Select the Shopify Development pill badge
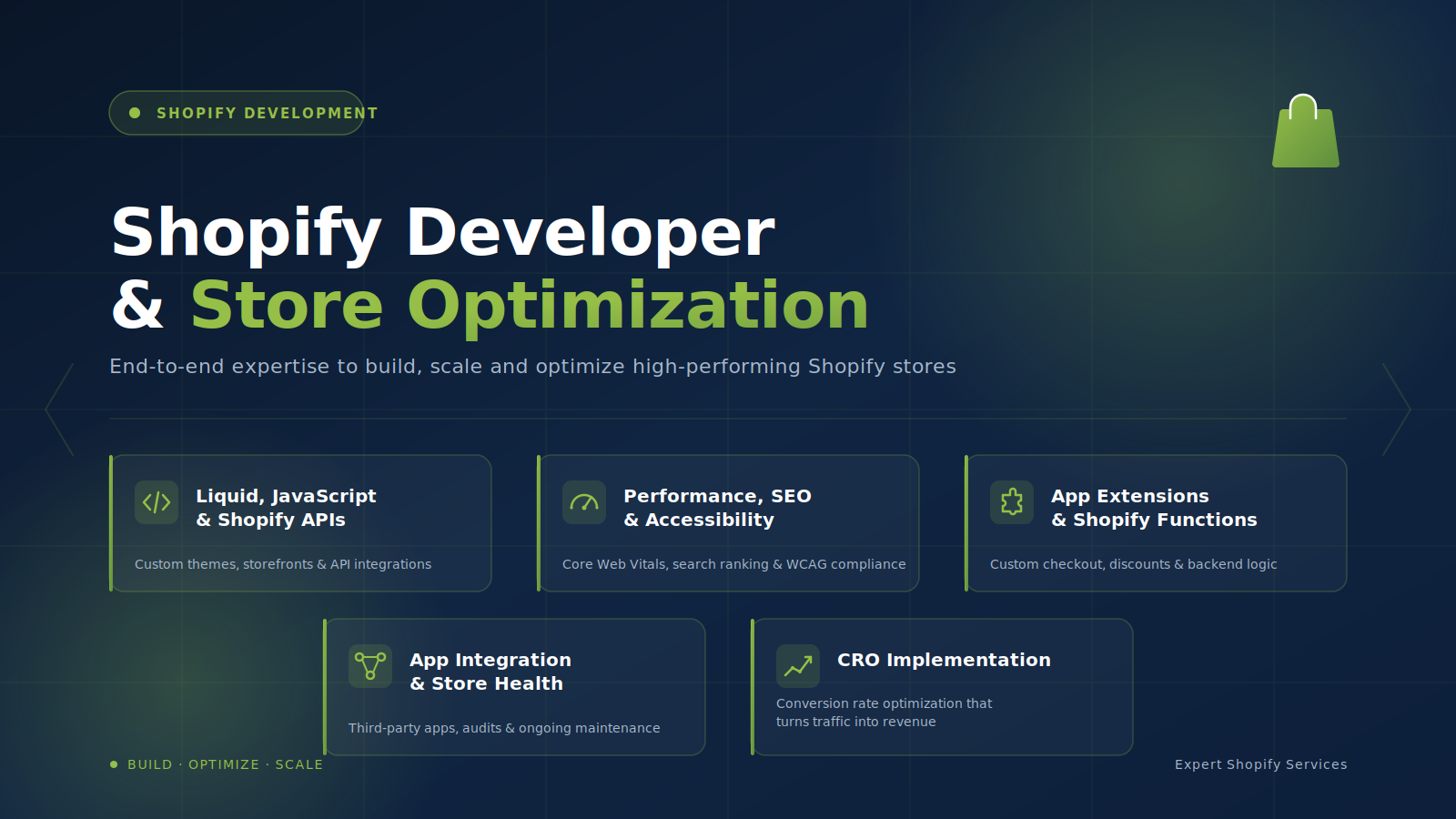 click(x=237, y=113)
